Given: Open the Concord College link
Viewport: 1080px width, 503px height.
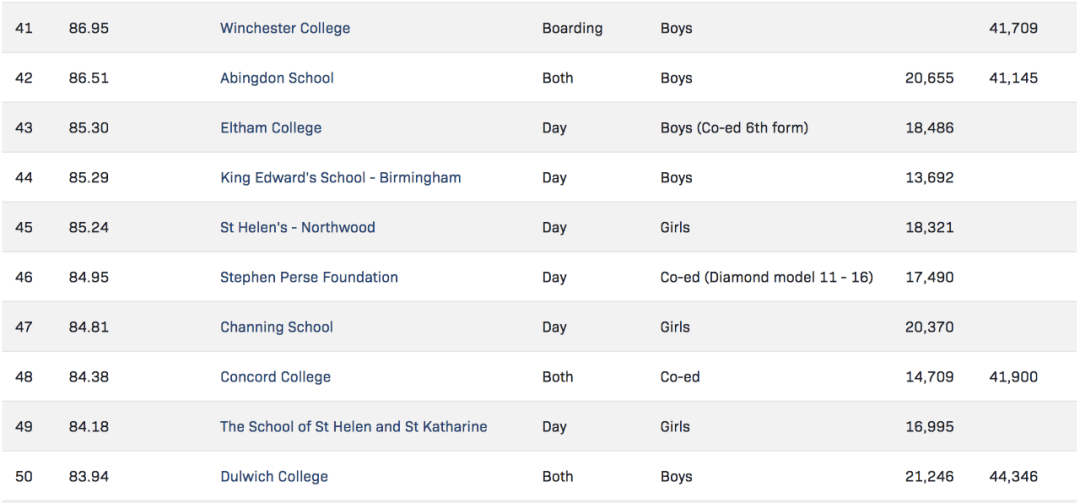Looking at the screenshot, I should click(275, 377).
